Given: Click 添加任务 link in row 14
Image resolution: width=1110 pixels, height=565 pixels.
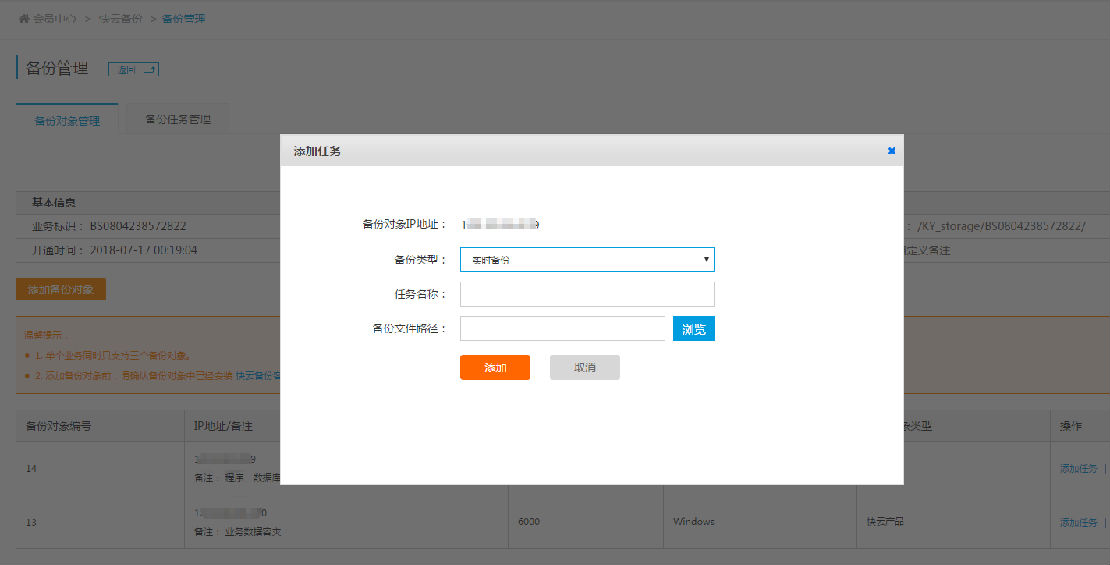Looking at the screenshot, I should (1078, 469).
